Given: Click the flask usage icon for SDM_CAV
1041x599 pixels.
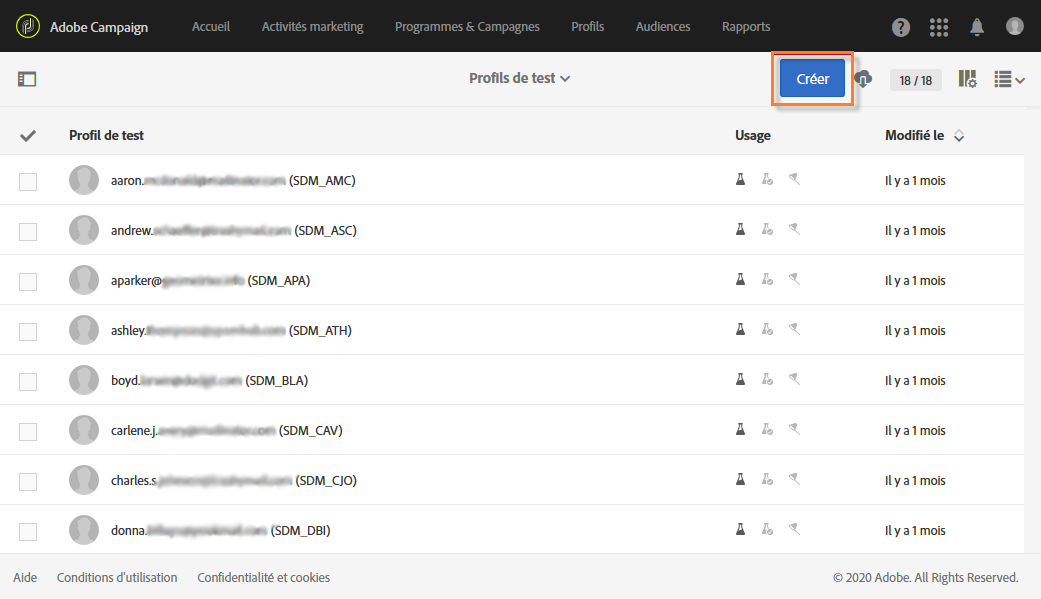Looking at the screenshot, I should click(x=740, y=429).
